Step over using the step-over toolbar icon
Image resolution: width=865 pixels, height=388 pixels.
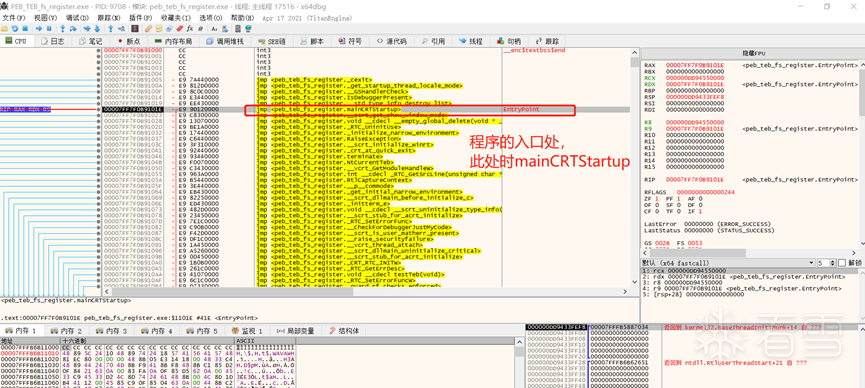(73, 28)
